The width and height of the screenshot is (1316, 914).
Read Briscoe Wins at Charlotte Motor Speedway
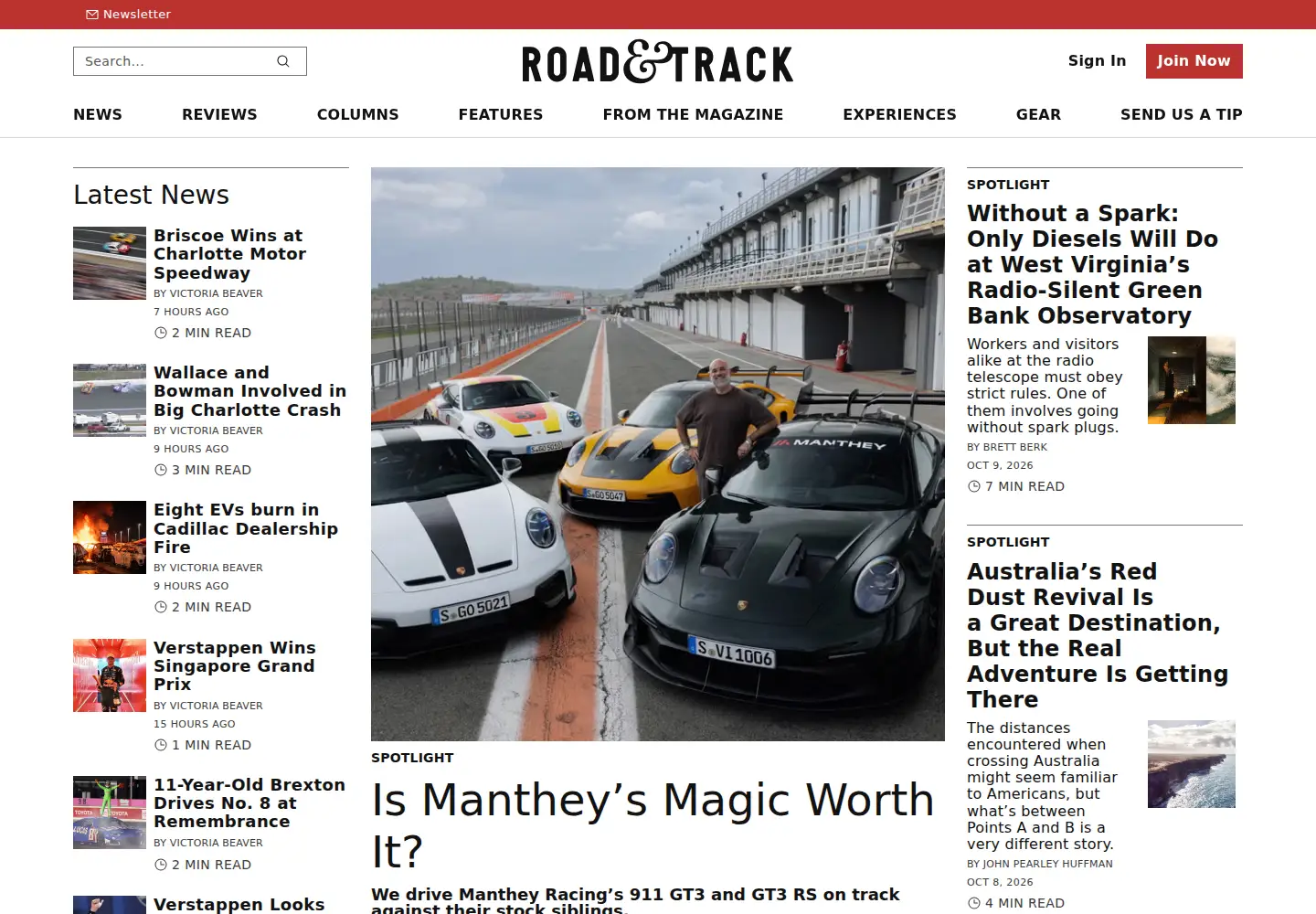pos(229,254)
